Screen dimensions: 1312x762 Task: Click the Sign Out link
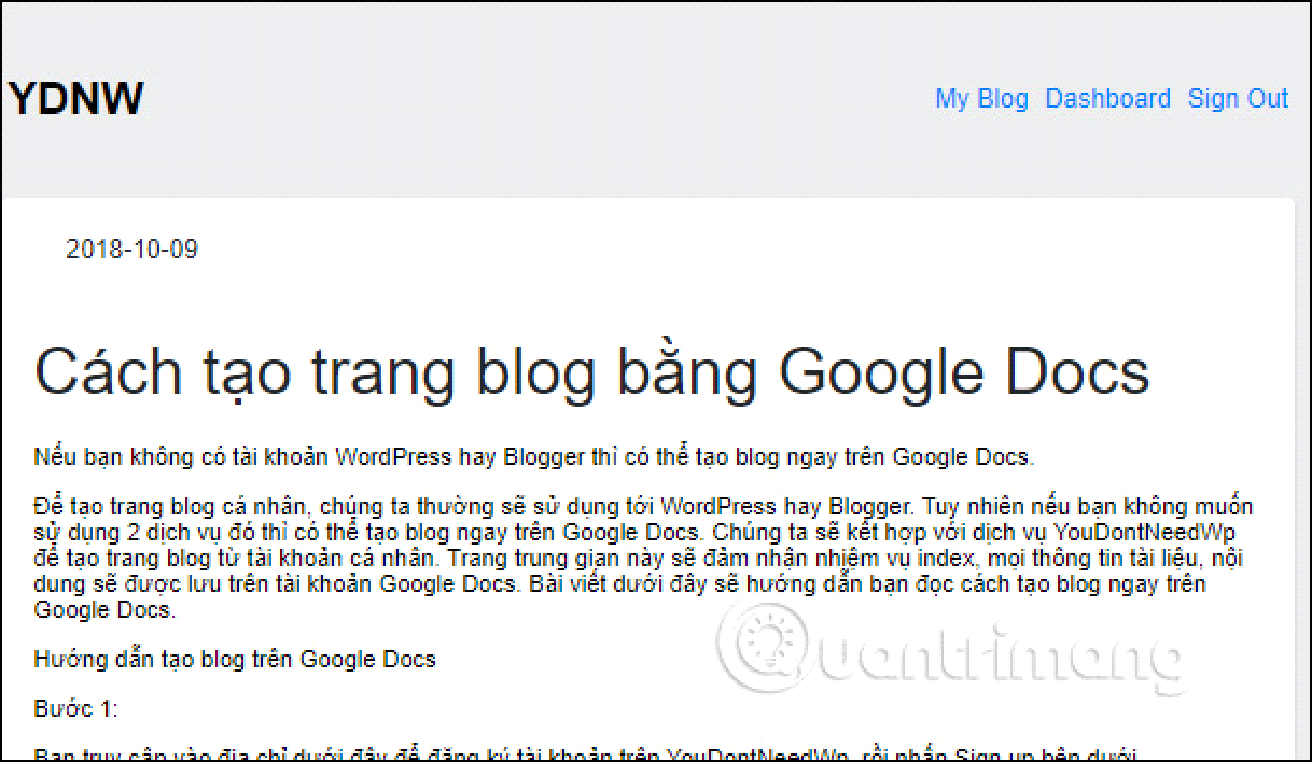[1238, 99]
